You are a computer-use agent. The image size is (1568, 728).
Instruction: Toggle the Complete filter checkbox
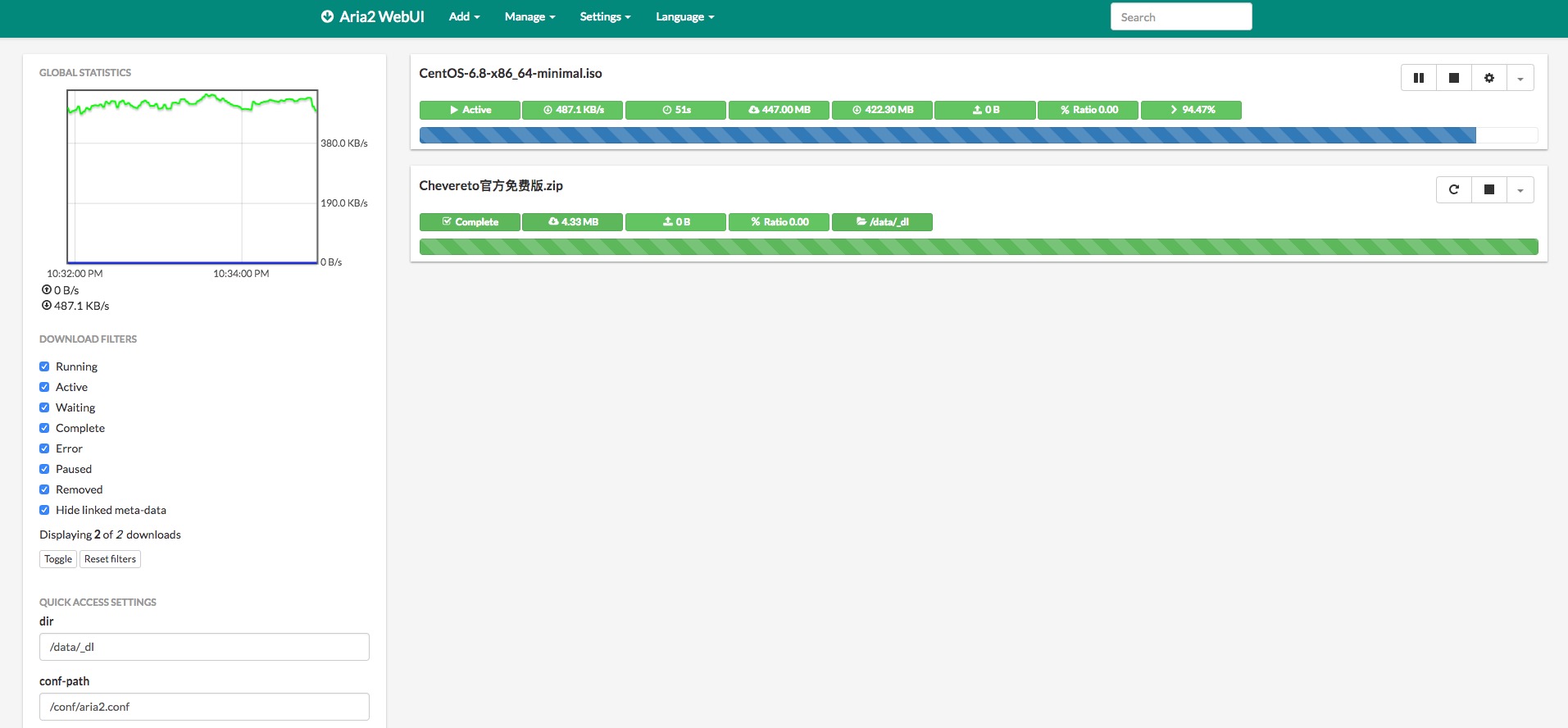point(44,428)
